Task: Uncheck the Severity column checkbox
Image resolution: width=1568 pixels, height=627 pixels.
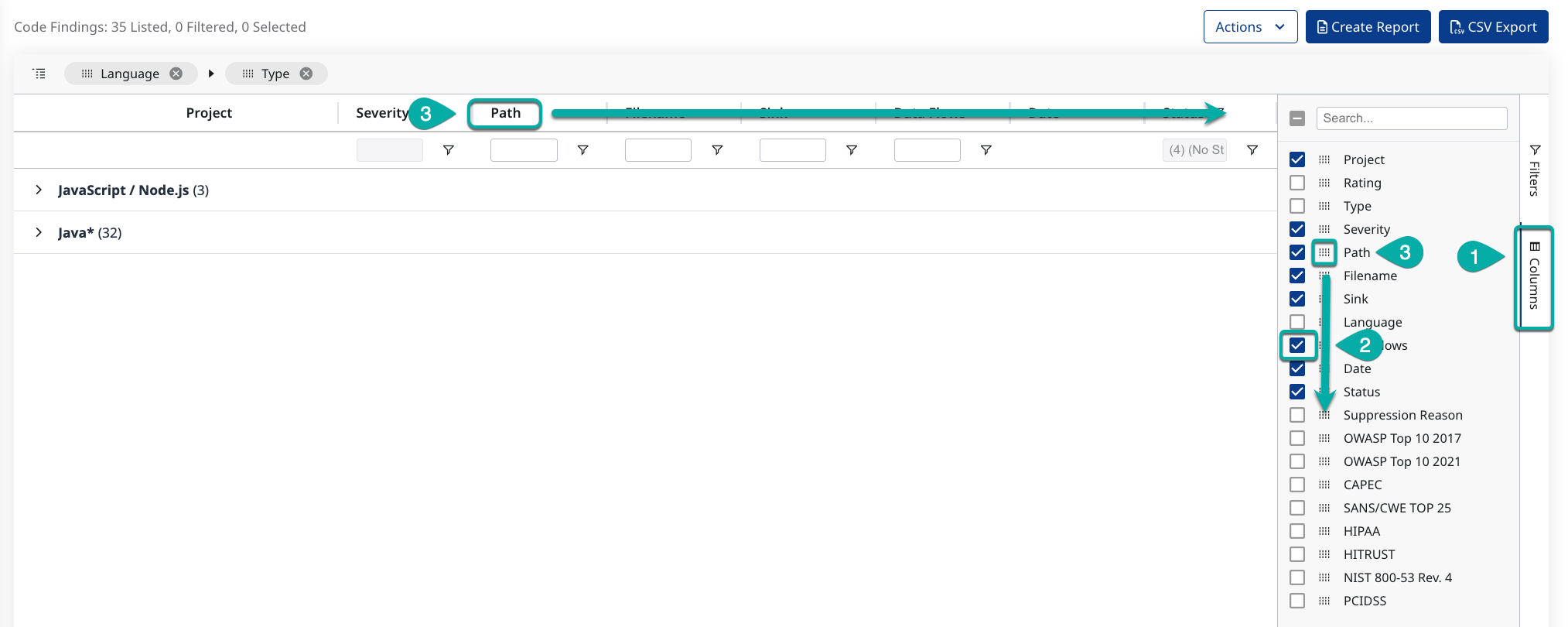Action: tap(1297, 229)
